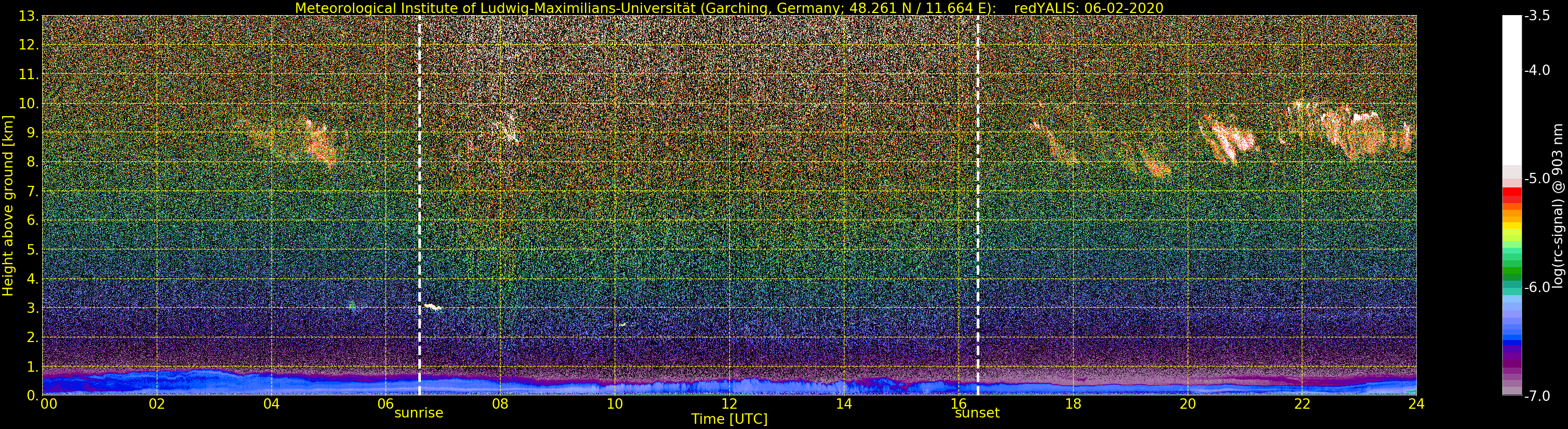This screenshot has width=1568, height=429.
Task: Click the '02' time axis tick label
Action: click(x=157, y=404)
